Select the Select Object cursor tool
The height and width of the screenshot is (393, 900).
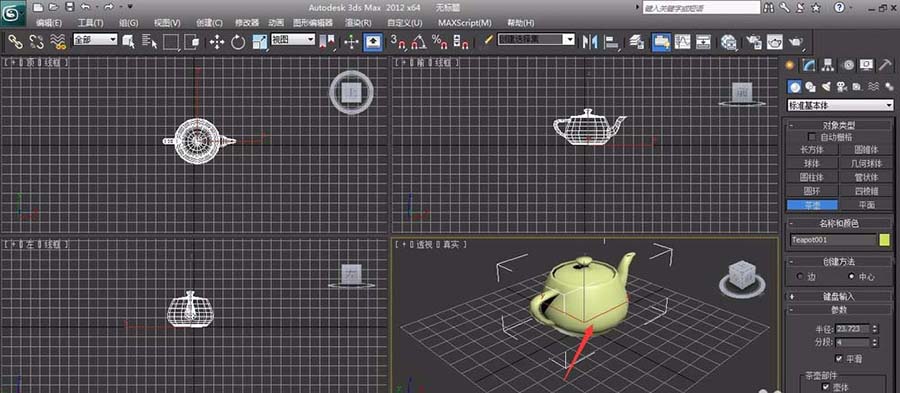click(x=129, y=41)
